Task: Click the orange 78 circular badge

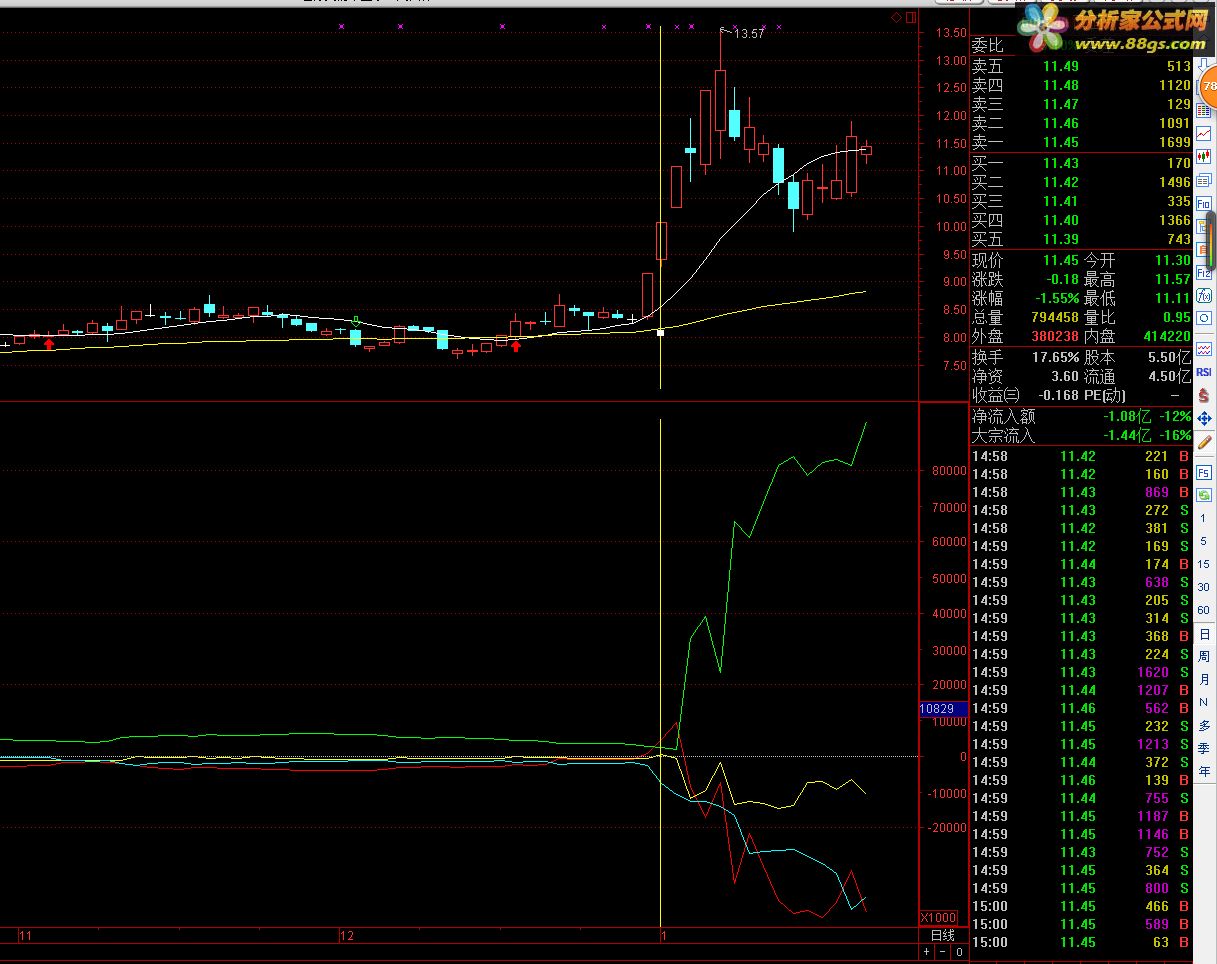Action: (x=1209, y=86)
